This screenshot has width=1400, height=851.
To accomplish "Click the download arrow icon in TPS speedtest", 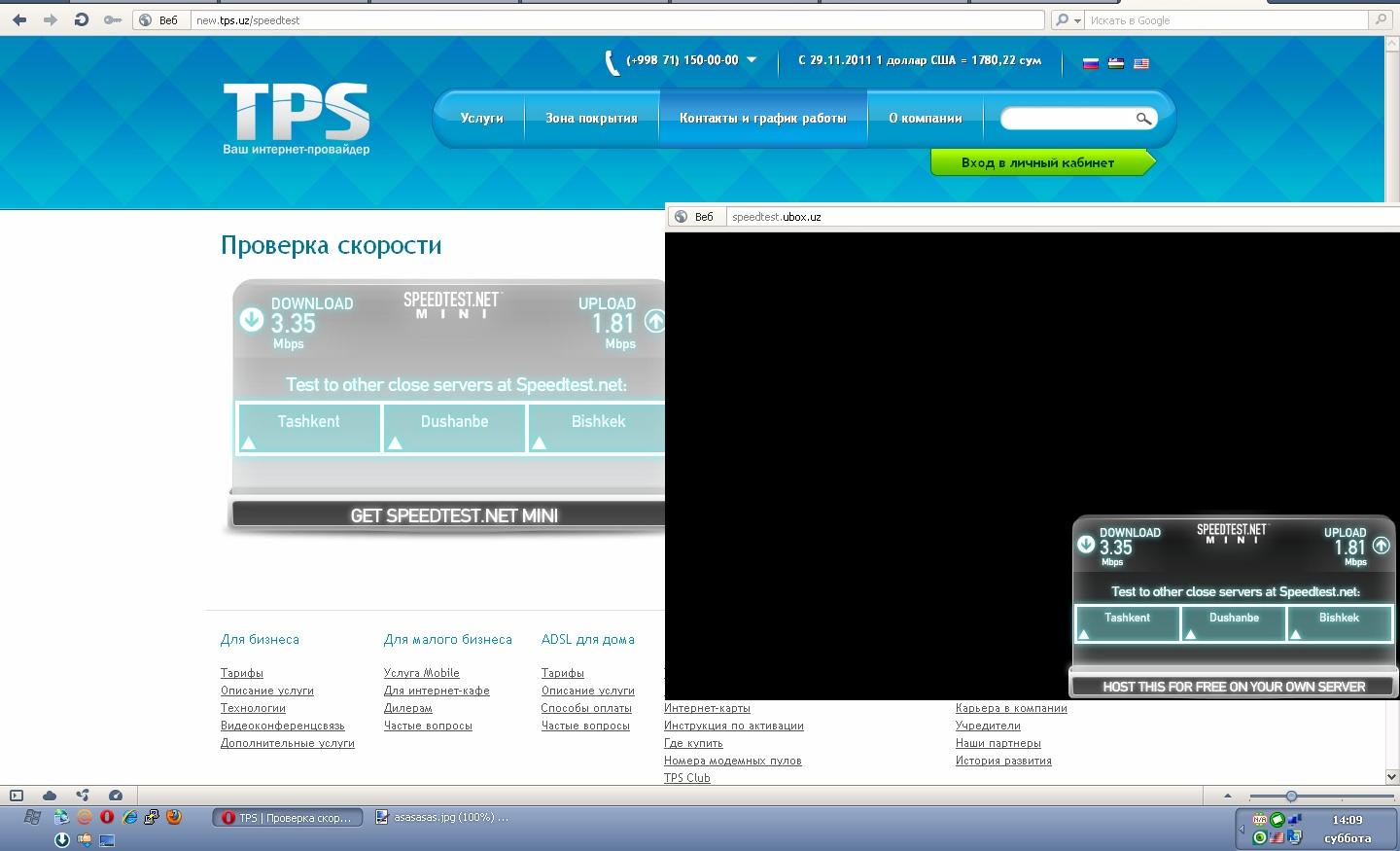I will pos(252,319).
